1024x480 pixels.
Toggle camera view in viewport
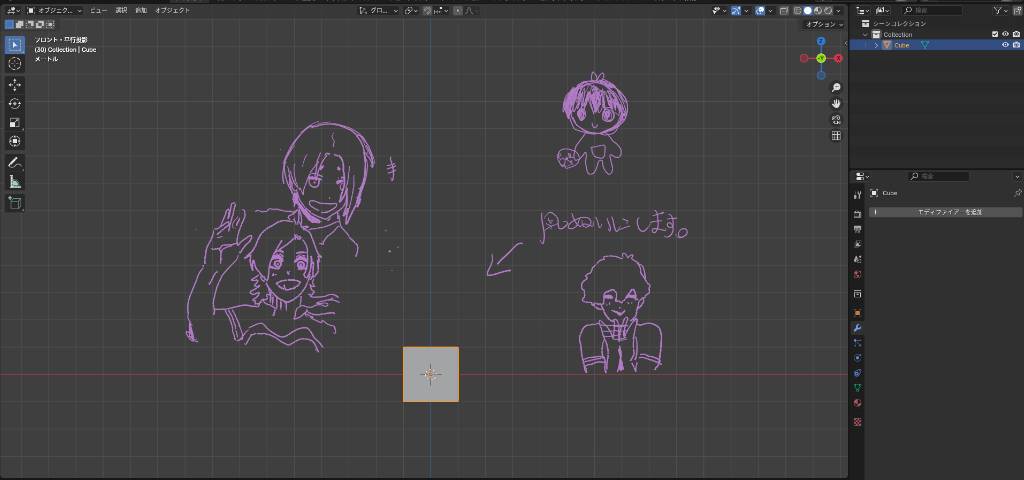click(836, 120)
